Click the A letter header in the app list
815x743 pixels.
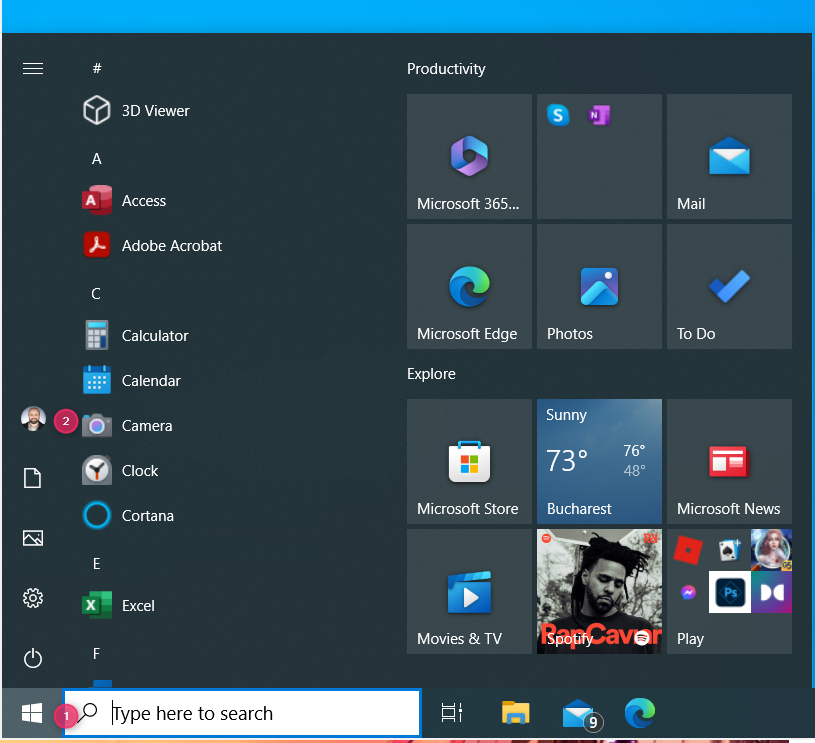click(97, 159)
